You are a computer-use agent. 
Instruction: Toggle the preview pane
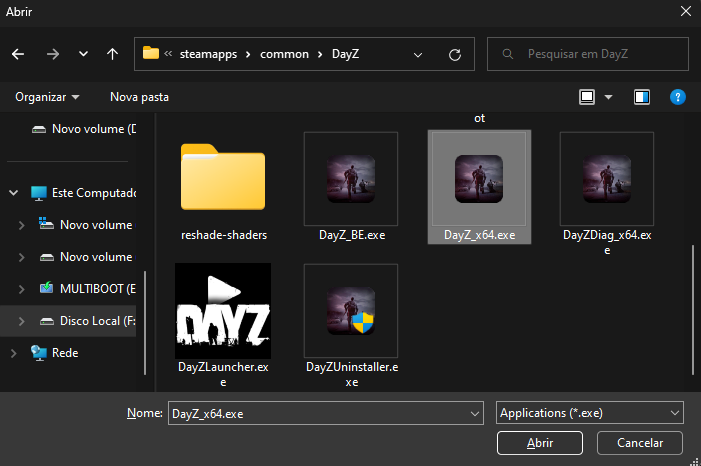click(642, 97)
